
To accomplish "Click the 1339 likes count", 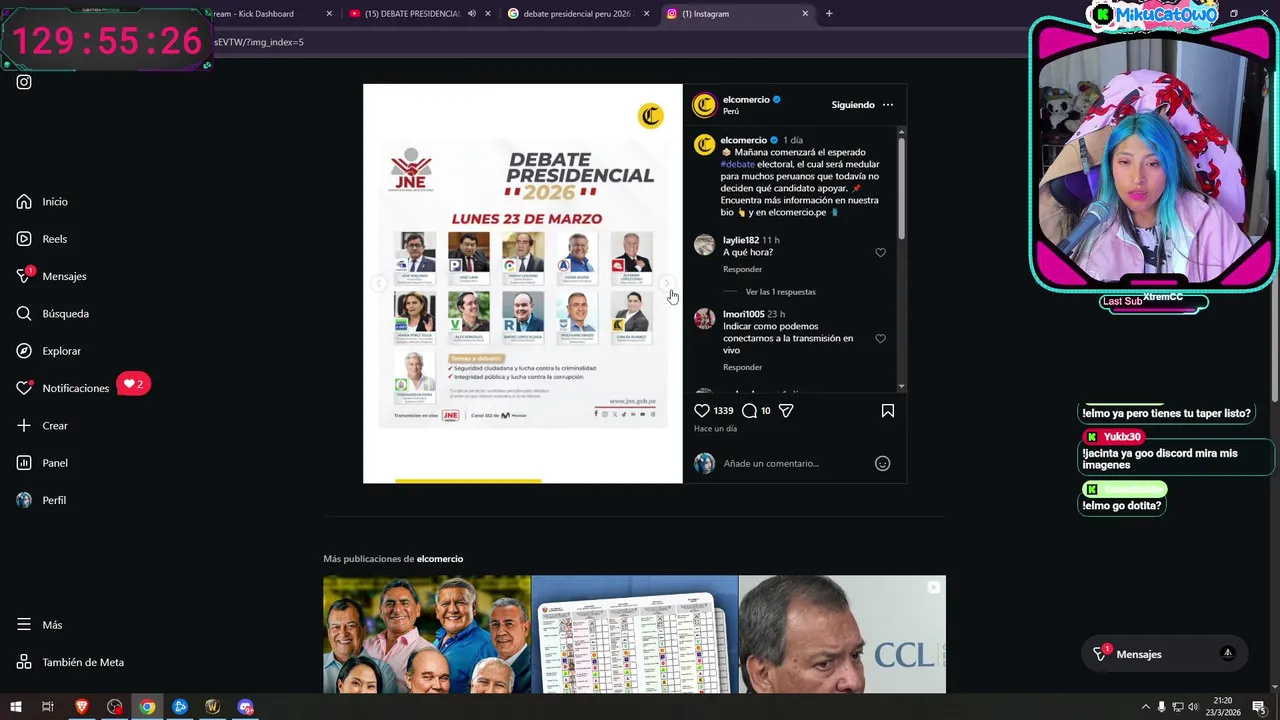I will [x=723, y=411].
